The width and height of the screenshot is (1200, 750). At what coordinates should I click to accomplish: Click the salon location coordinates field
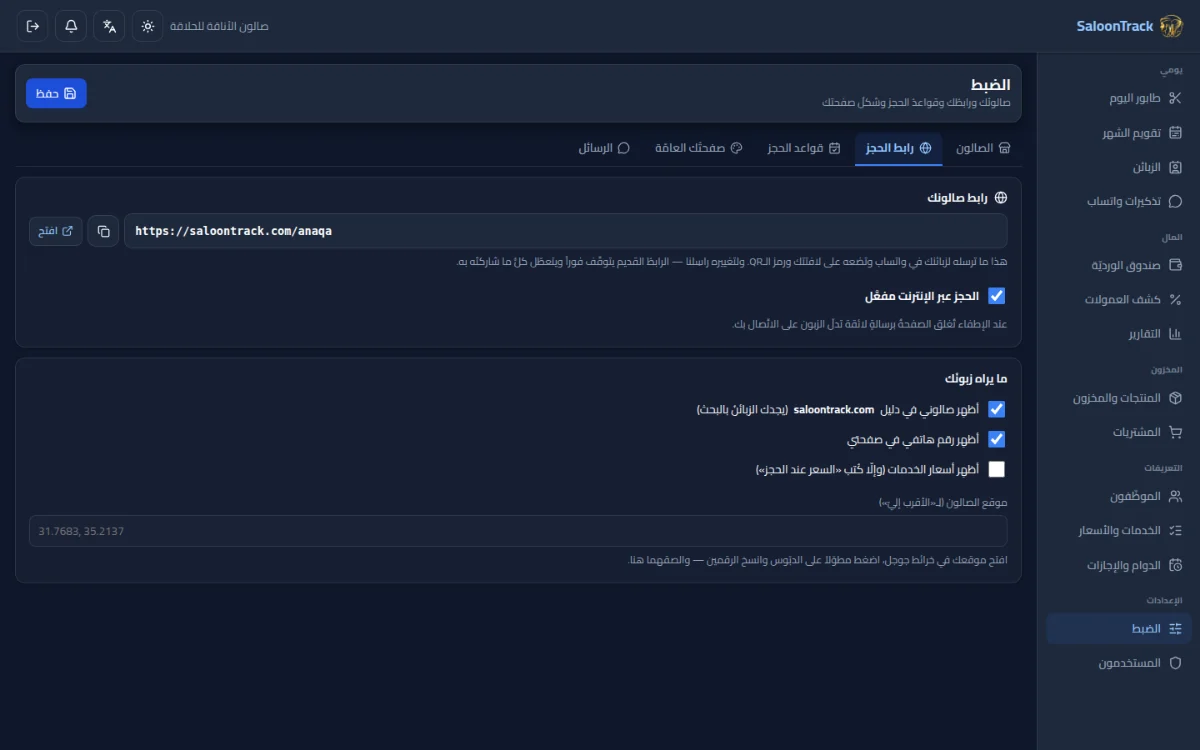[x=518, y=531]
